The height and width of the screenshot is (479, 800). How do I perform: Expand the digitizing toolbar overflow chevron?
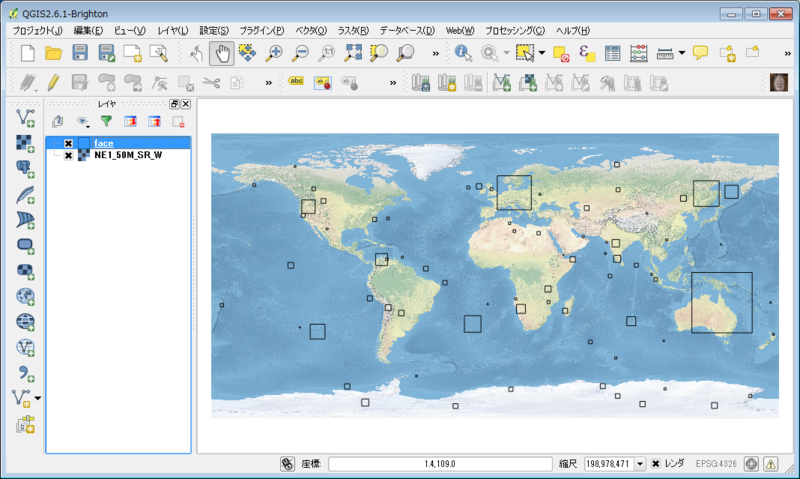point(268,83)
